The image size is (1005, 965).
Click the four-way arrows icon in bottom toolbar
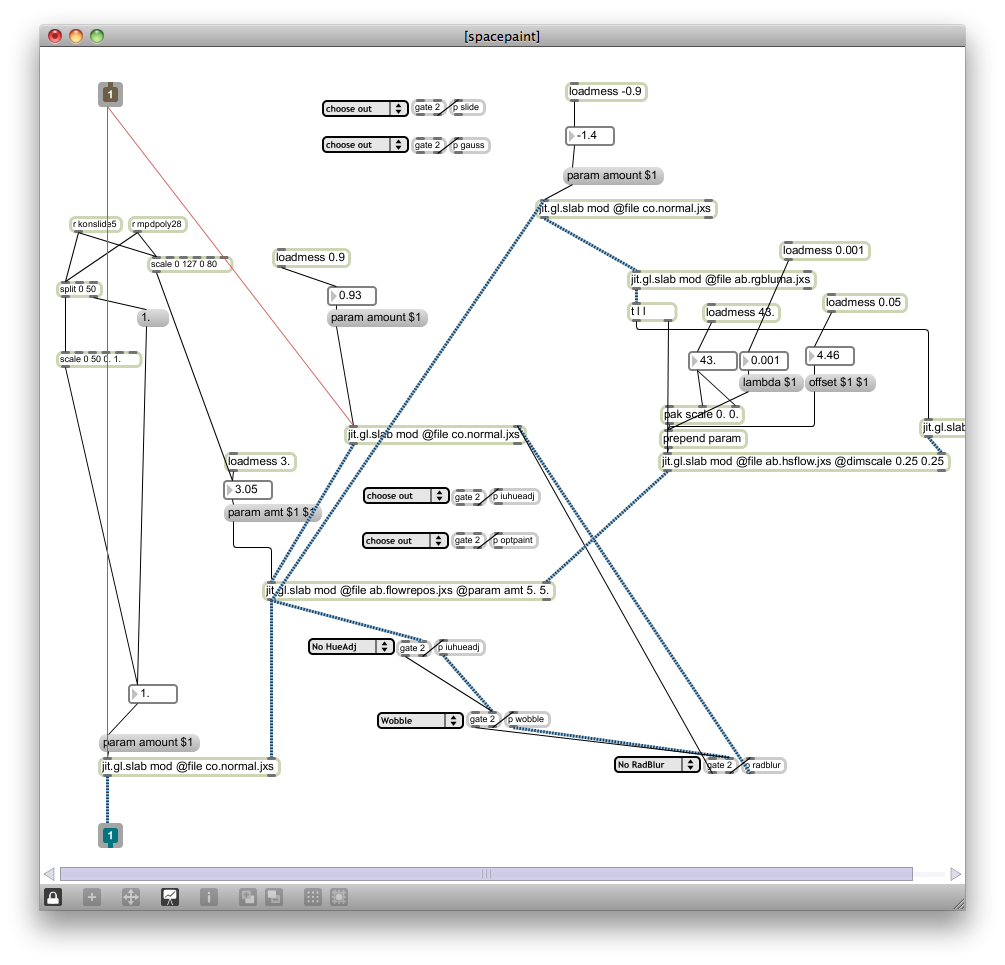tap(131, 897)
